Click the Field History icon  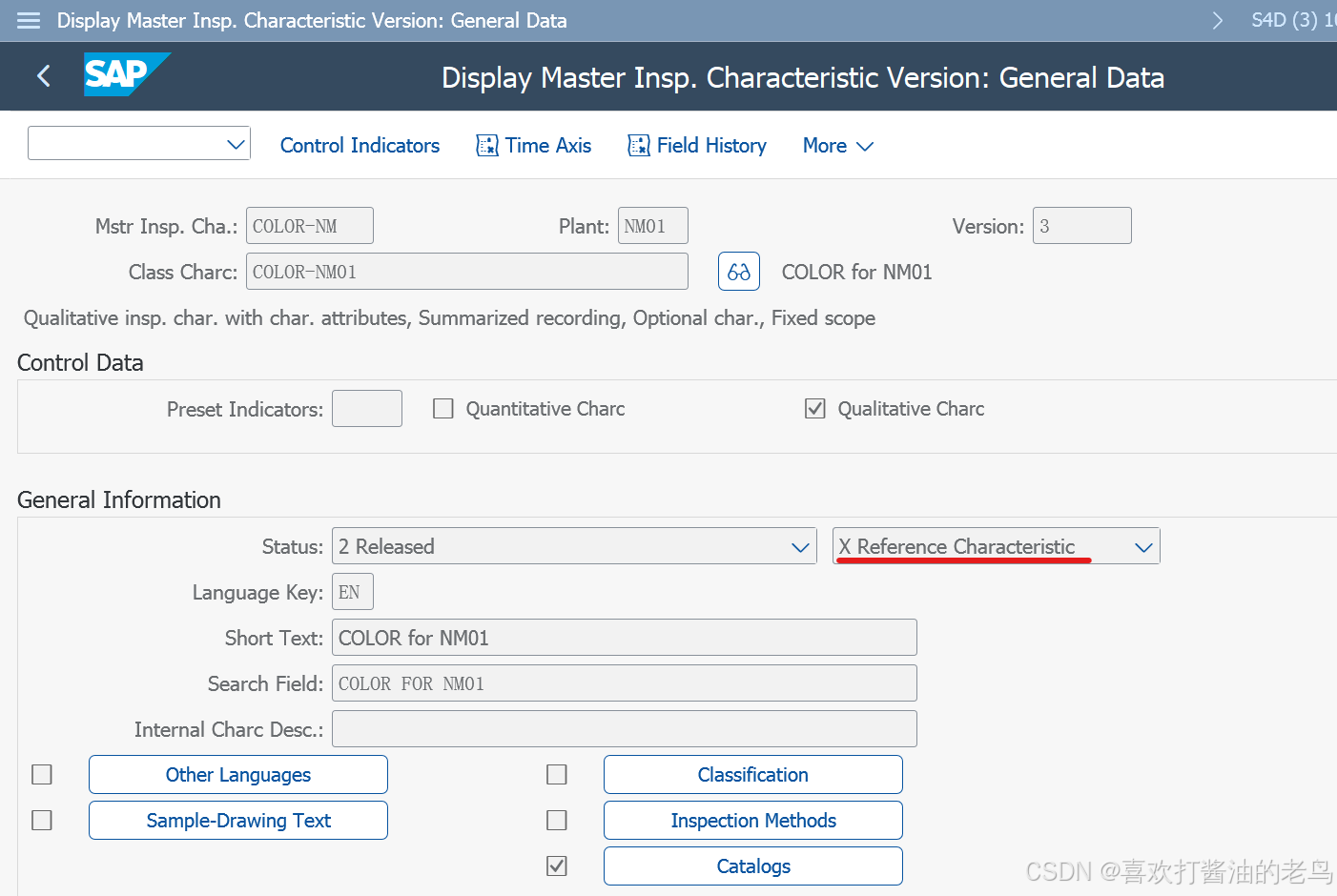pyautogui.click(x=637, y=145)
